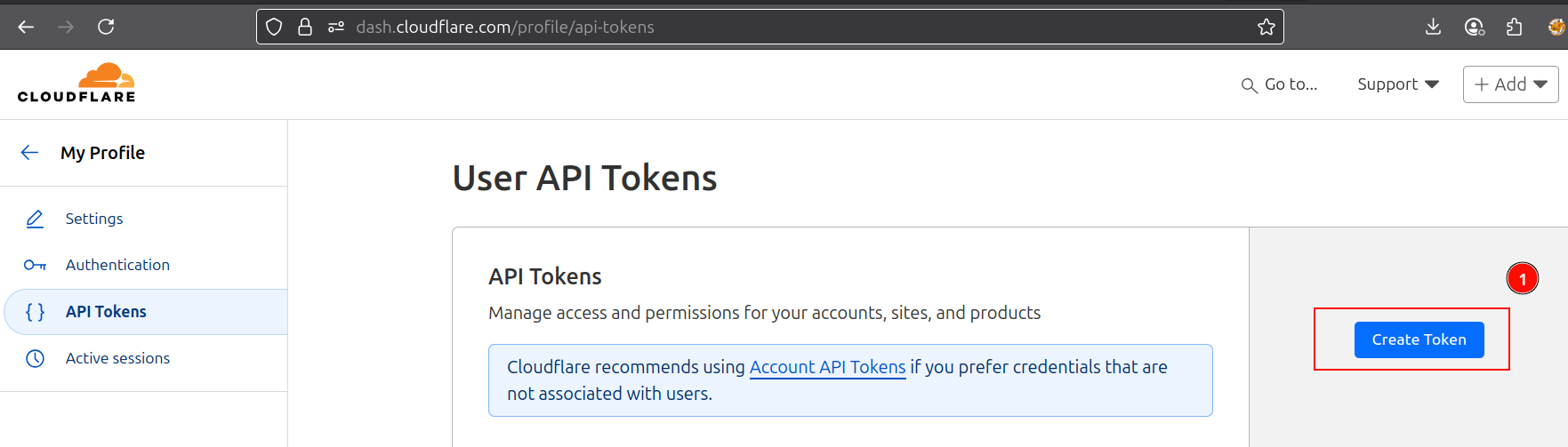Open Active sessions in sidebar
Image resolution: width=1568 pixels, height=447 pixels.
click(x=117, y=358)
